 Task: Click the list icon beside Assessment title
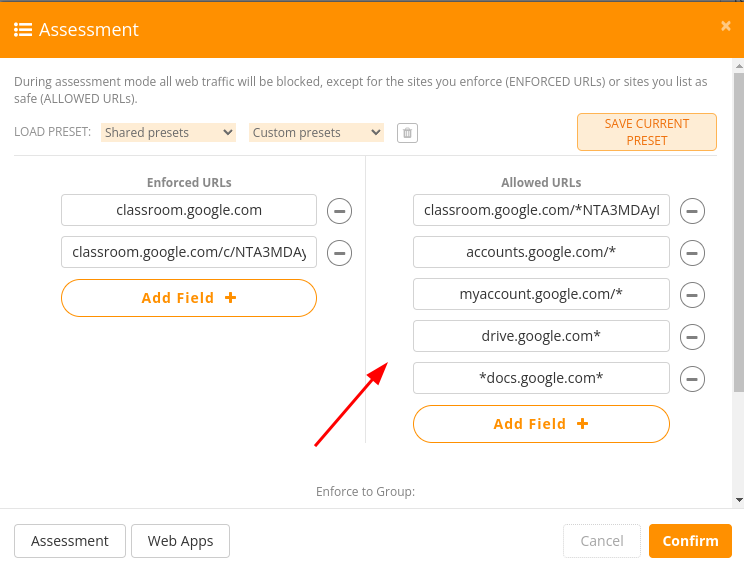(x=23, y=29)
